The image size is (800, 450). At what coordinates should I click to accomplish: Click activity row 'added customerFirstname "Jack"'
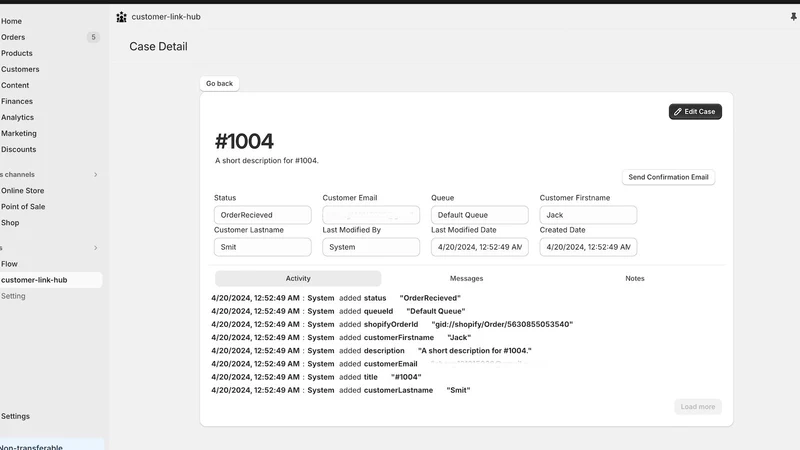(341, 338)
